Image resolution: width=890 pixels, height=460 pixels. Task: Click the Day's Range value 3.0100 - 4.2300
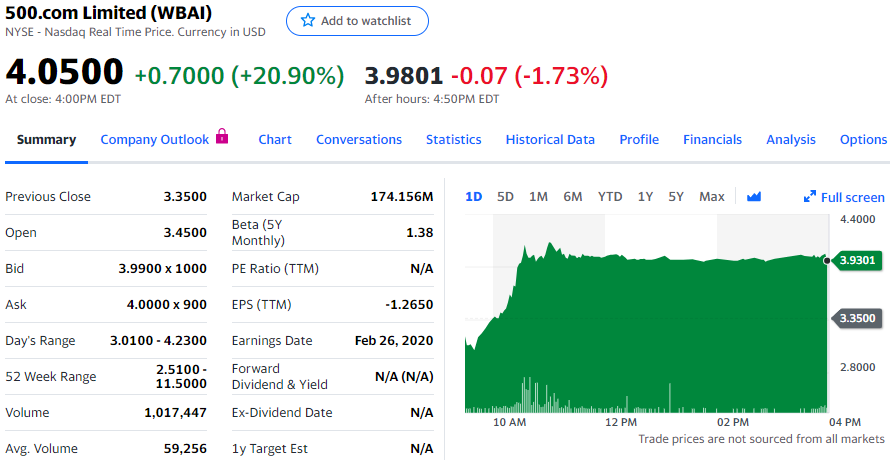(158, 341)
